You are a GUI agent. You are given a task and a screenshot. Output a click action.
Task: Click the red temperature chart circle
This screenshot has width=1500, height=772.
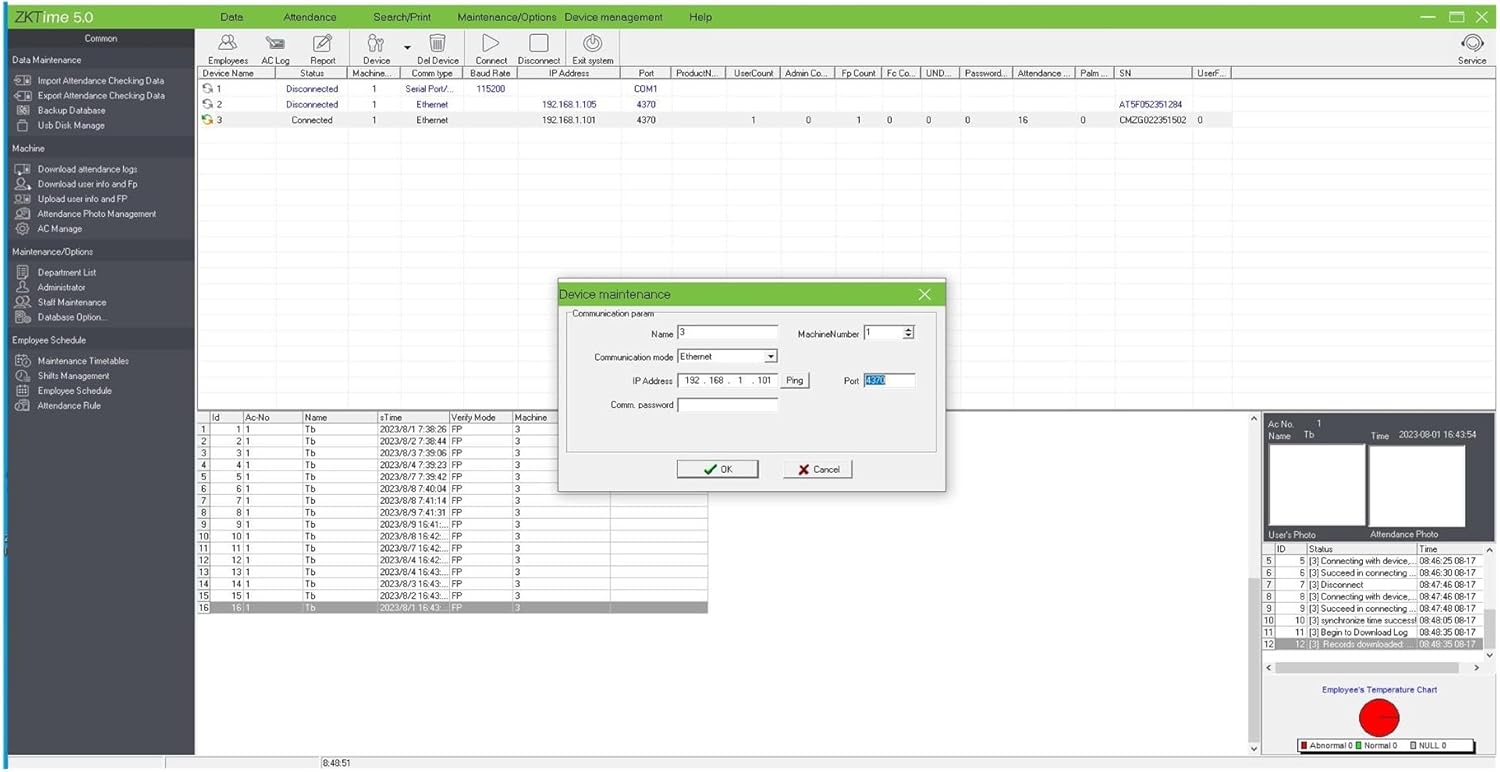click(1379, 717)
